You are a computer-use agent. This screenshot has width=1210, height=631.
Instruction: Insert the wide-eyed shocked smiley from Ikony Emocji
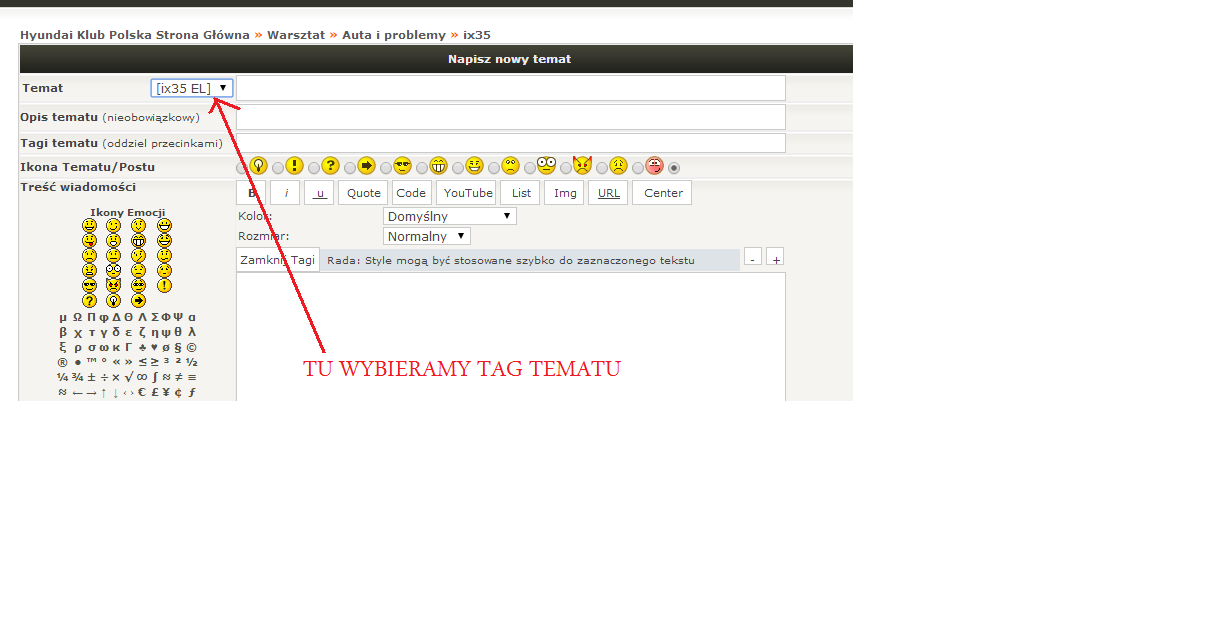tap(114, 270)
